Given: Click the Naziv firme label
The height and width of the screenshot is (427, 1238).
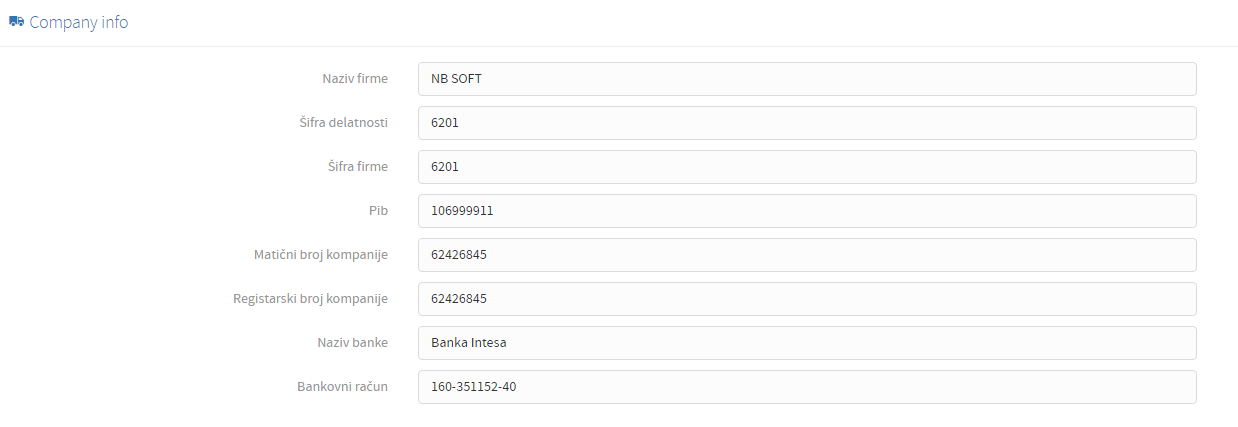Looking at the screenshot, I should click(355, 79).
